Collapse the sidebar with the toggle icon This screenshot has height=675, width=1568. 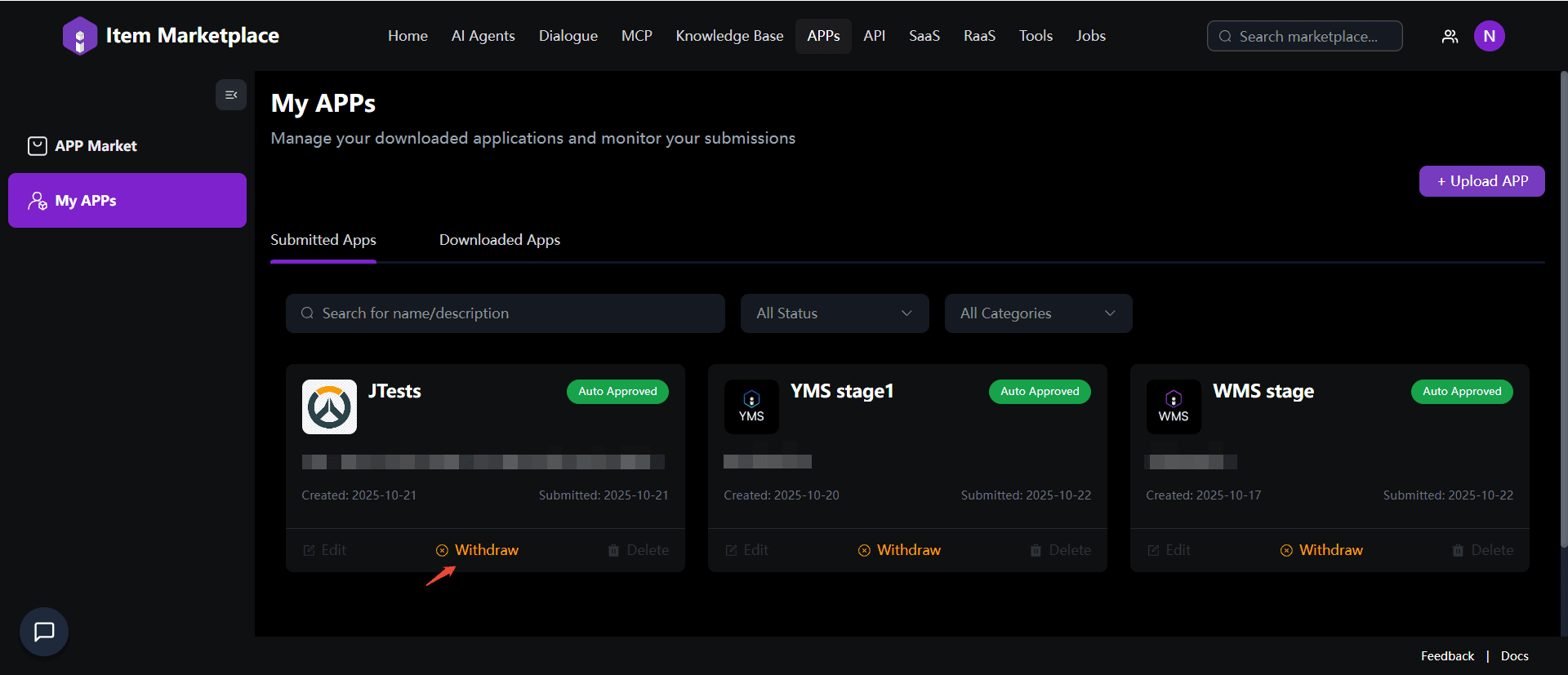coord(231,95)
